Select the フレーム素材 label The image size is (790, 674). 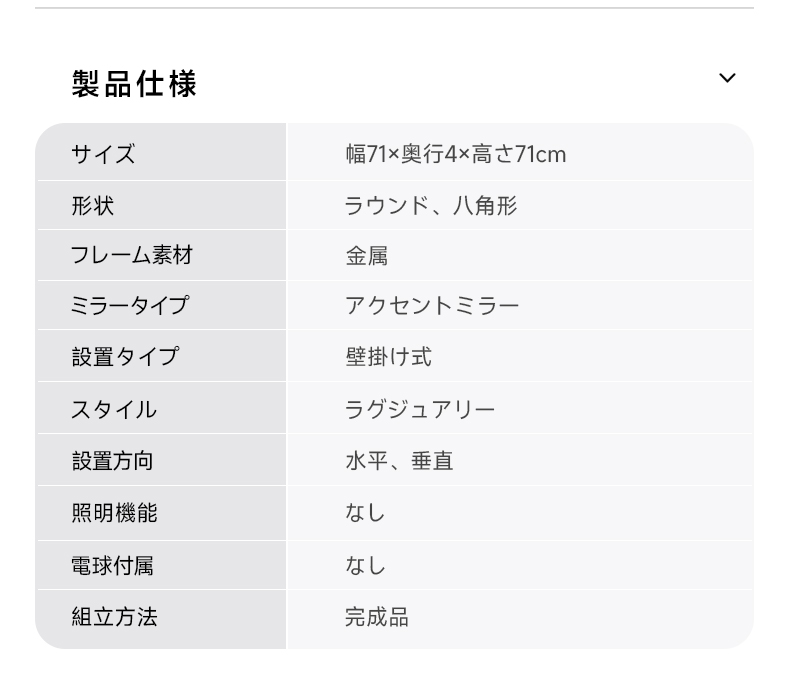131,255
